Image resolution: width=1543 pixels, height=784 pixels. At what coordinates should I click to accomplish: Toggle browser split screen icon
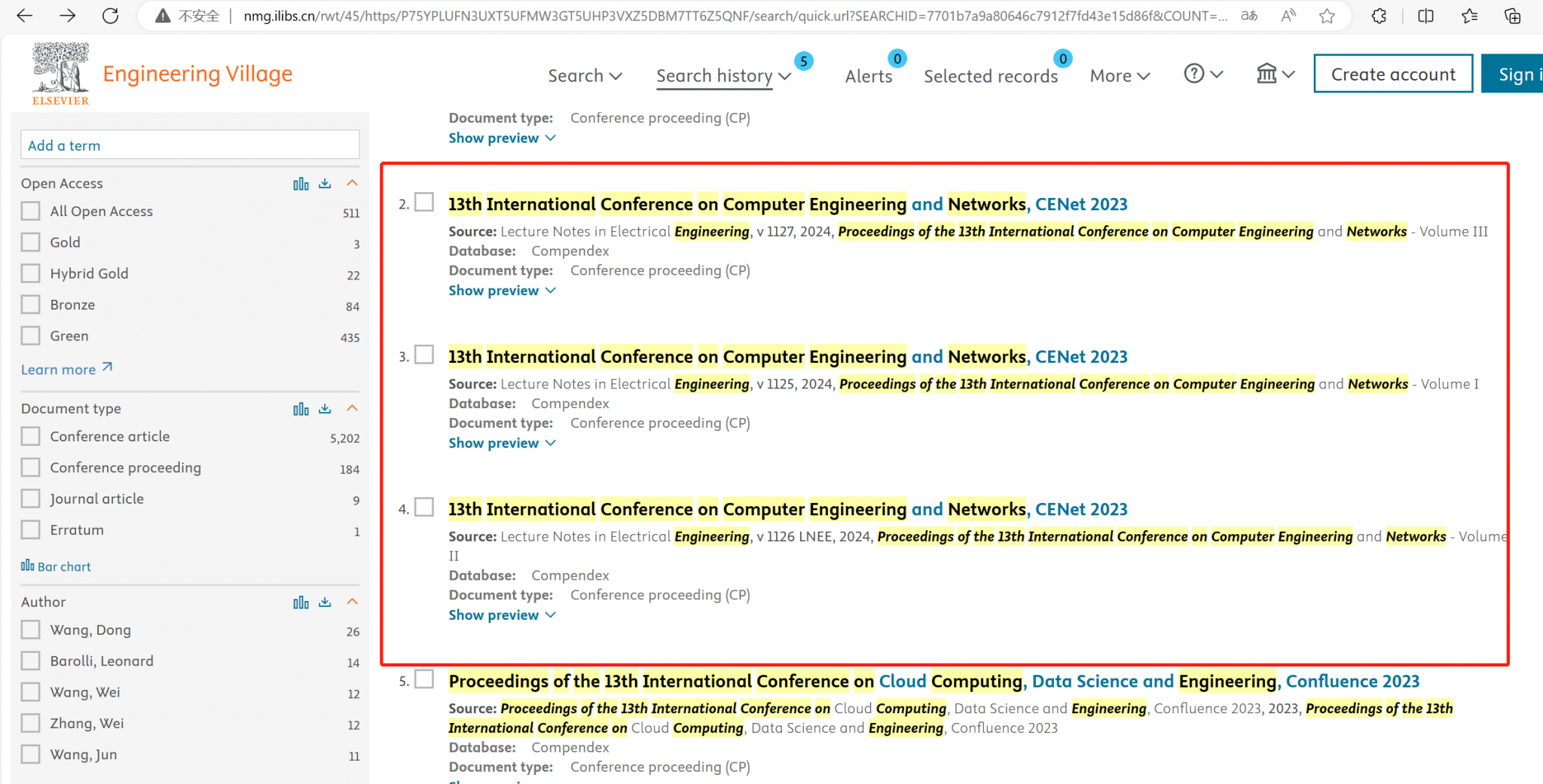pos(1425,16)
